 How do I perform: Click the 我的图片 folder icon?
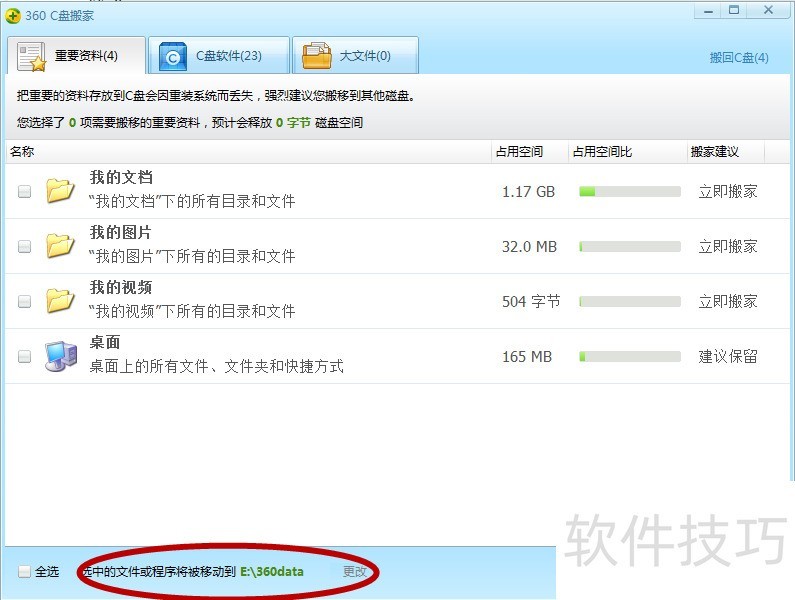60,245
